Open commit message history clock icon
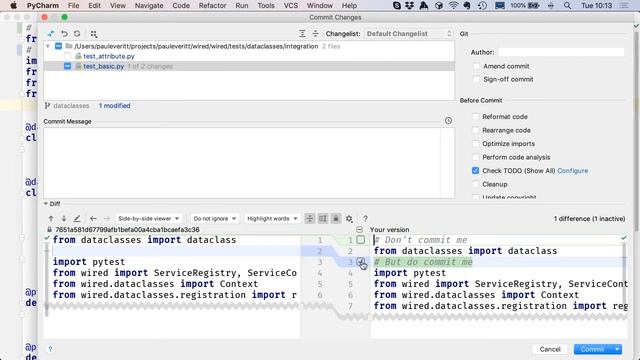640x360 pixels. click(x=448, y=121)
